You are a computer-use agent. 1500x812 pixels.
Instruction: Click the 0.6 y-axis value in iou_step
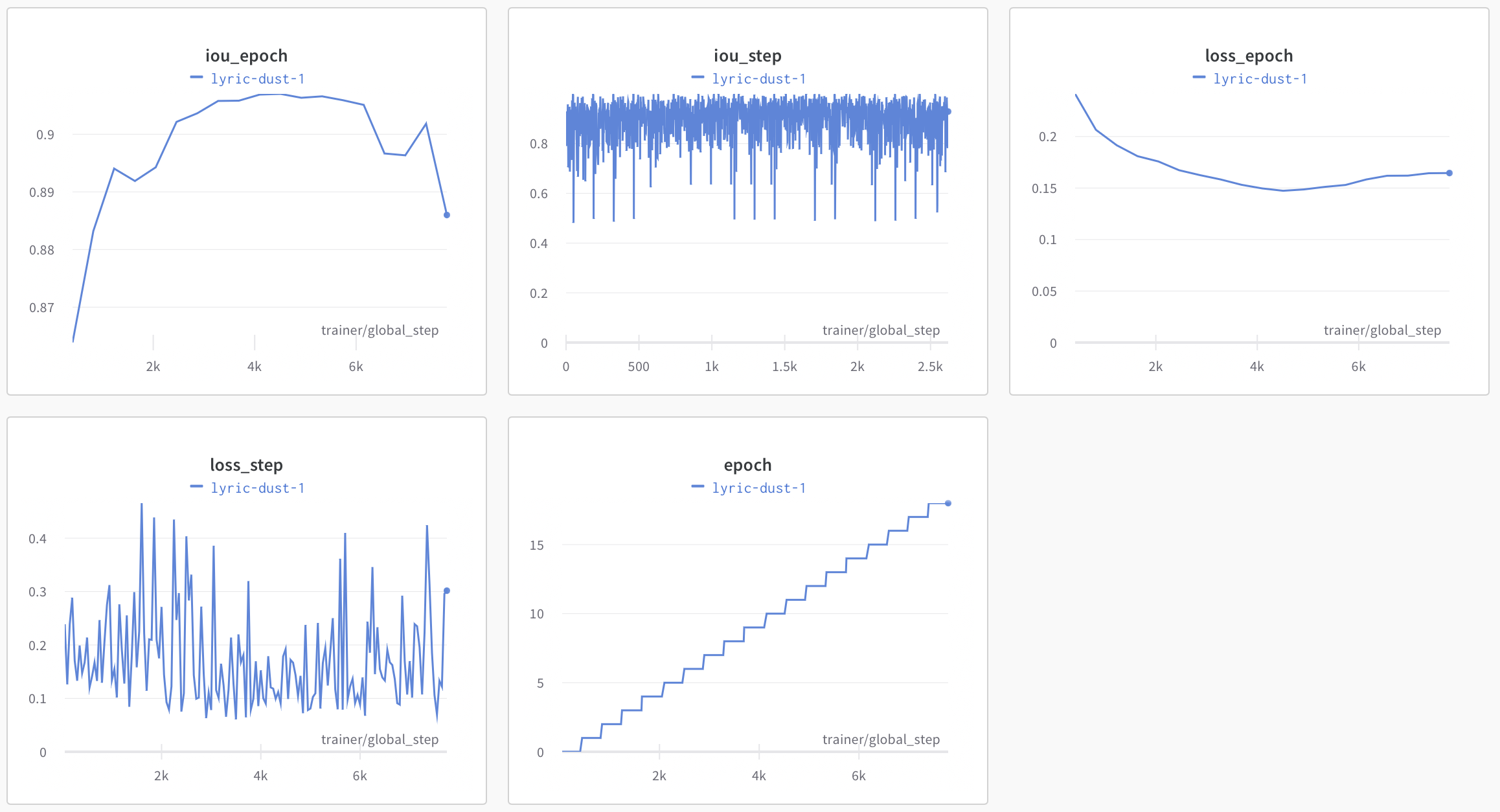pyautogui.click(x=539, y=194)
